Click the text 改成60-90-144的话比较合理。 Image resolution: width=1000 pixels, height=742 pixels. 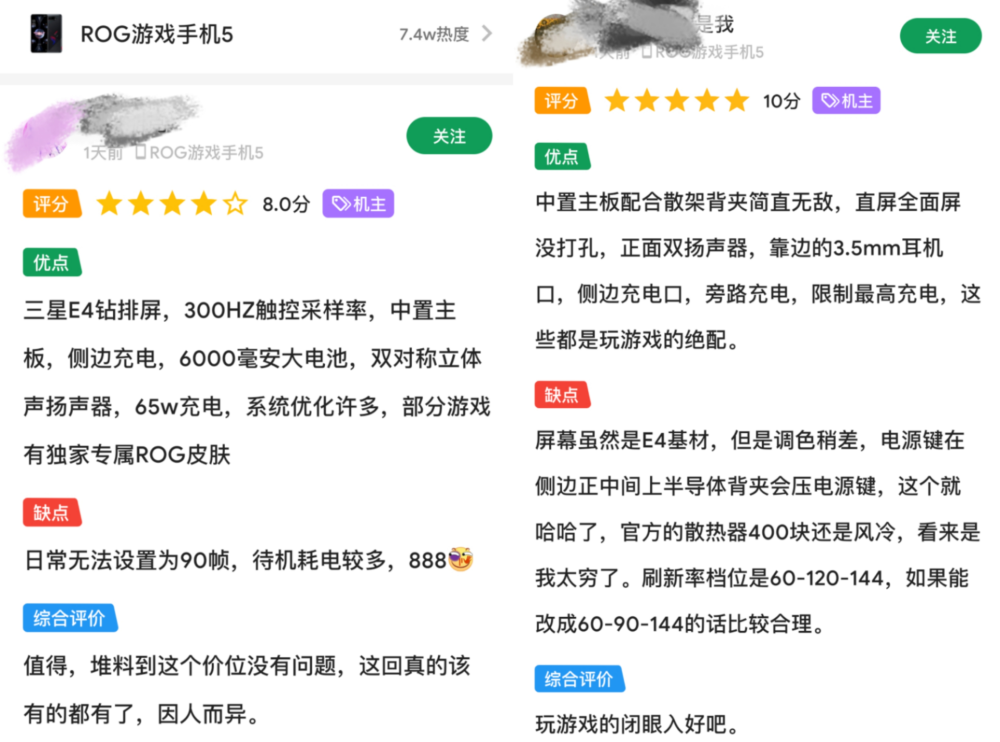click(x=680, y=623)
